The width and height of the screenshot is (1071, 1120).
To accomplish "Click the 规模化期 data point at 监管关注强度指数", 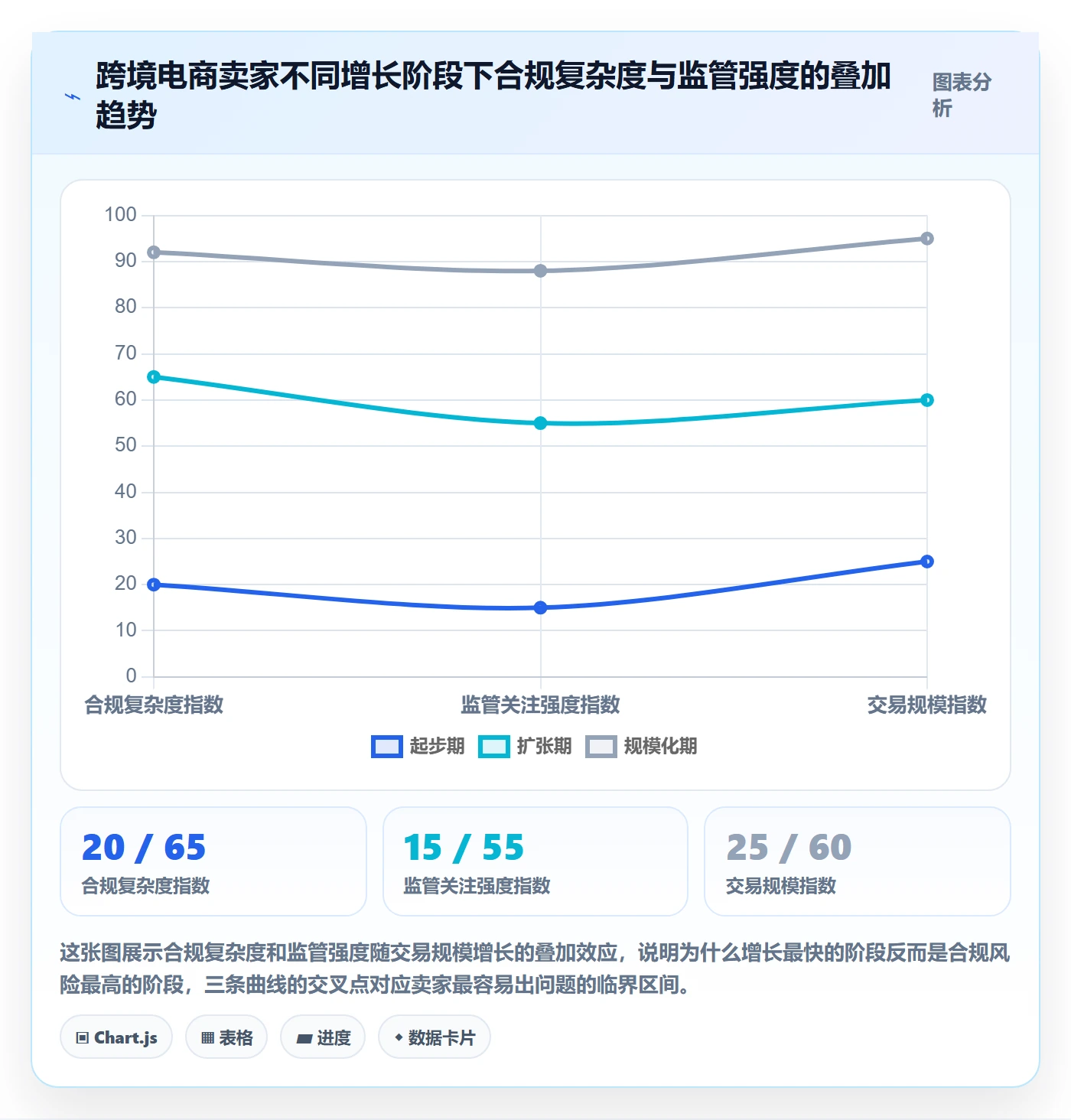I will point(541,271).
